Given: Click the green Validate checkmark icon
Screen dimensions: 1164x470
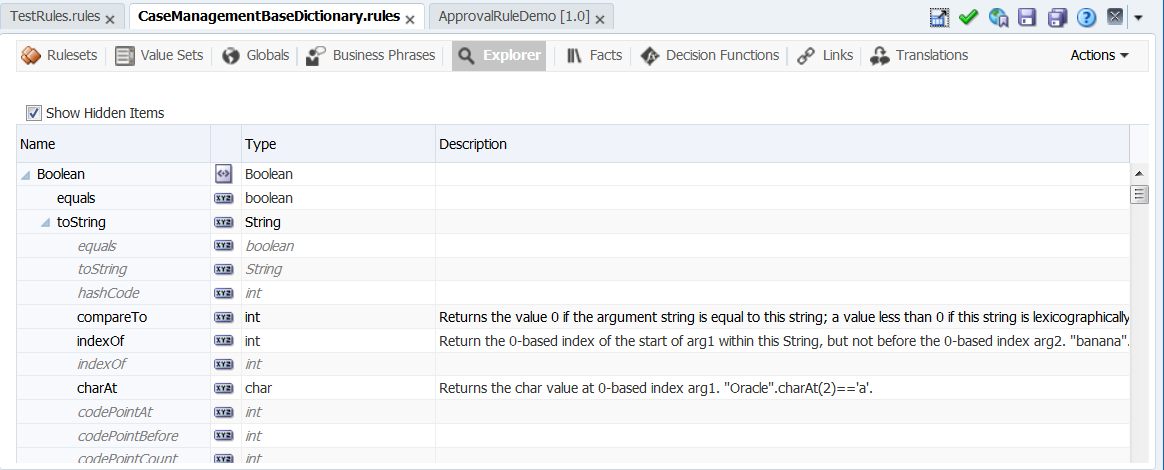Looking at the screenshot, I should 968,17.
